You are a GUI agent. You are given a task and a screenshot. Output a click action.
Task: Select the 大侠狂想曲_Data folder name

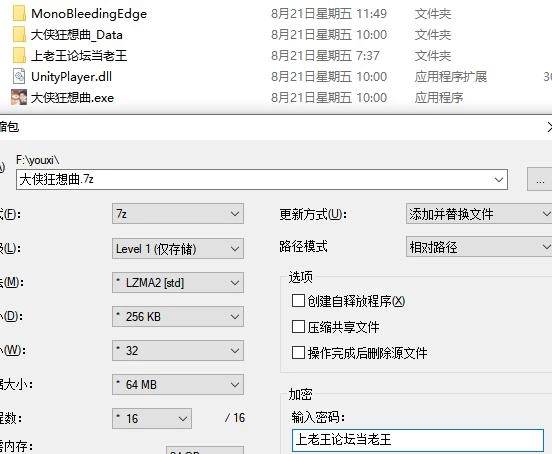[77, 34]
